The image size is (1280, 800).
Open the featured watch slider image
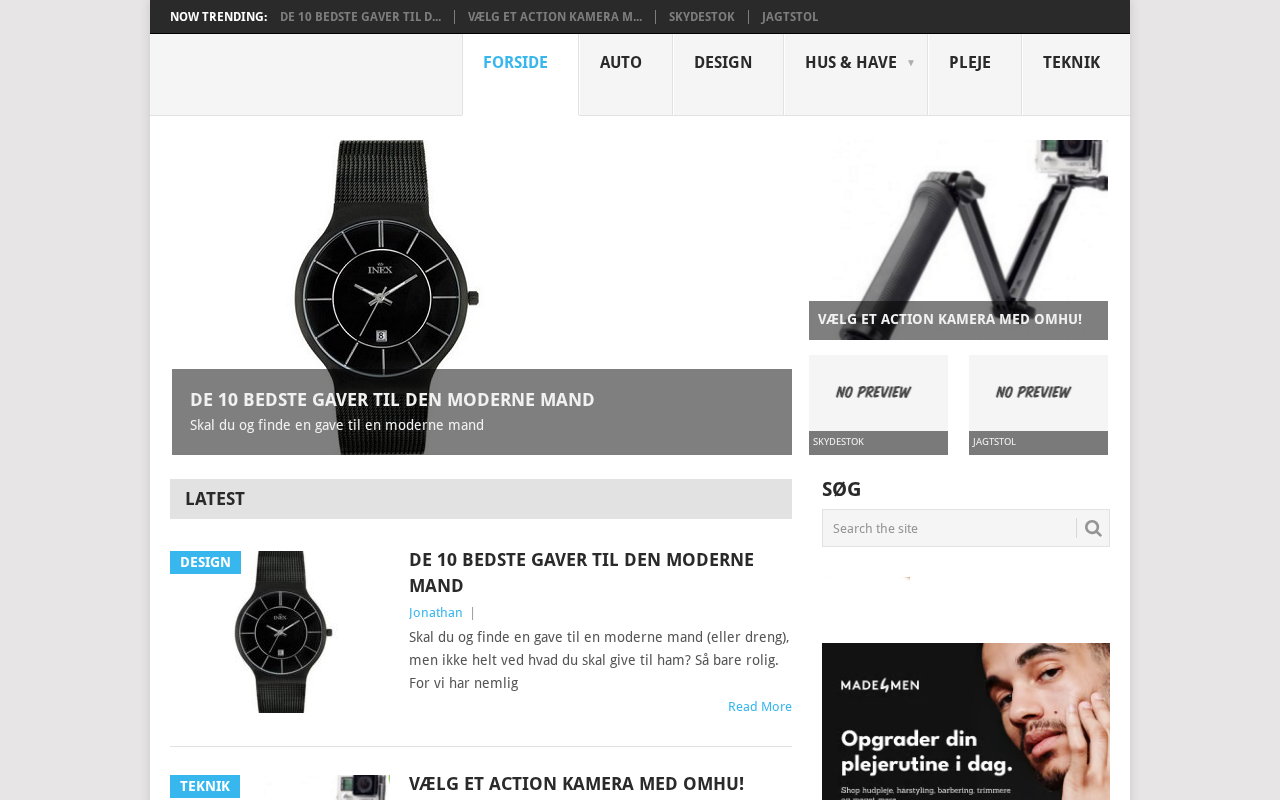(481, 297)
